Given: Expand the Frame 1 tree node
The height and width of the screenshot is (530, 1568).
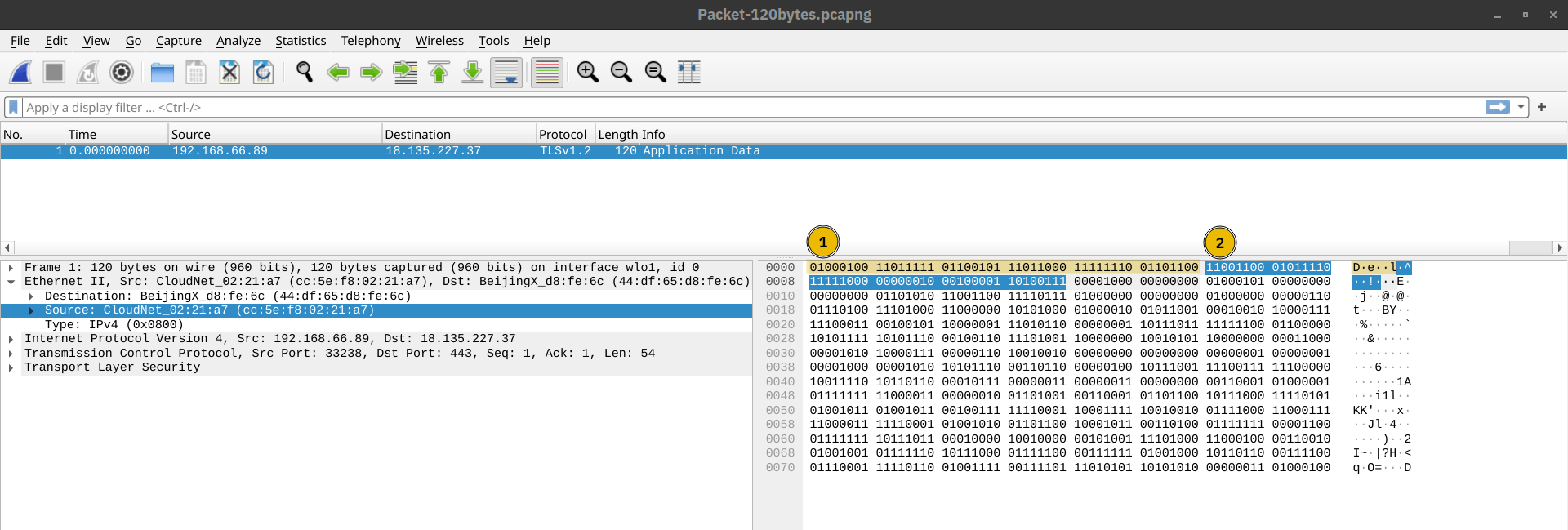Looking at the screenshot, I should pos(11,268).
